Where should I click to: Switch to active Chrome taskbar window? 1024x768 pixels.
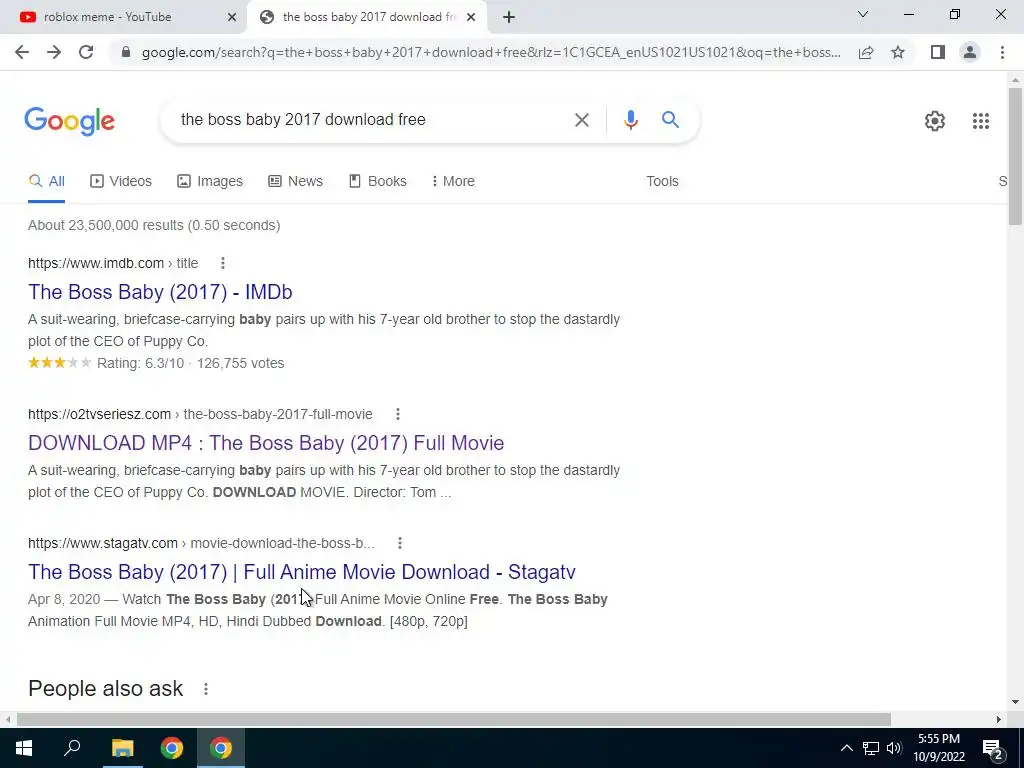click(x=221, y=748)
